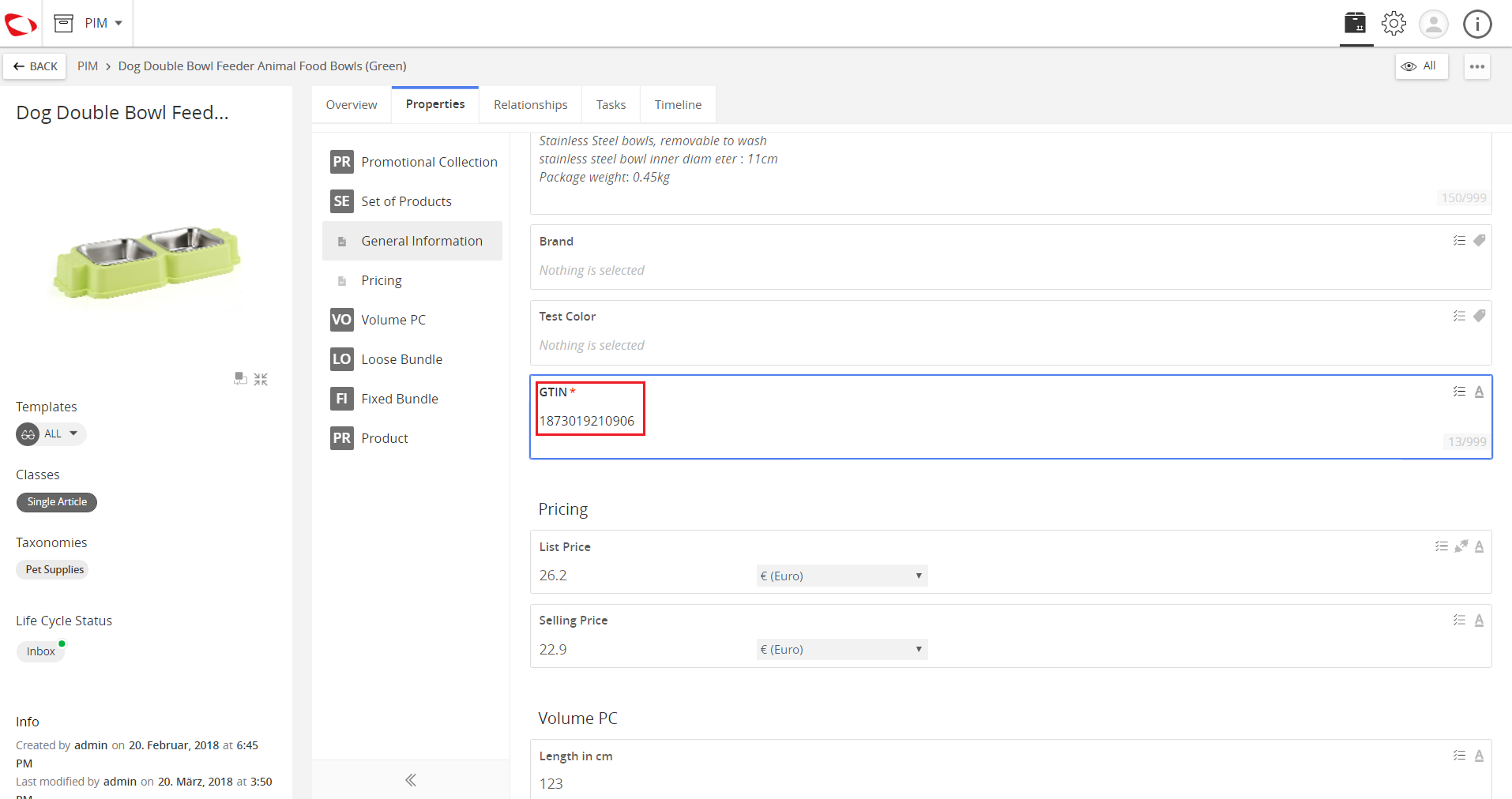Click the Length in cm value 123
The image size is (1512, 799).
tap(551, 784)
